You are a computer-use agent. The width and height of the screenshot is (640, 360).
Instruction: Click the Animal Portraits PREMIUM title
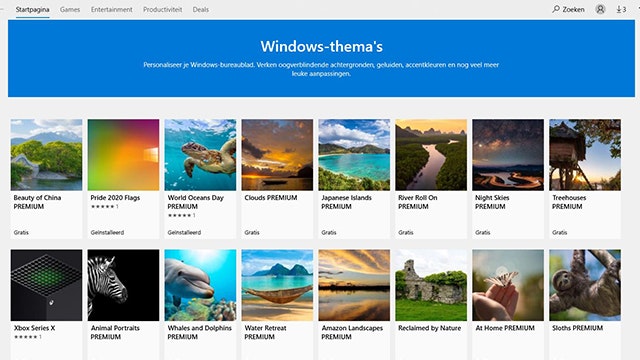click(x=115, y=332)
